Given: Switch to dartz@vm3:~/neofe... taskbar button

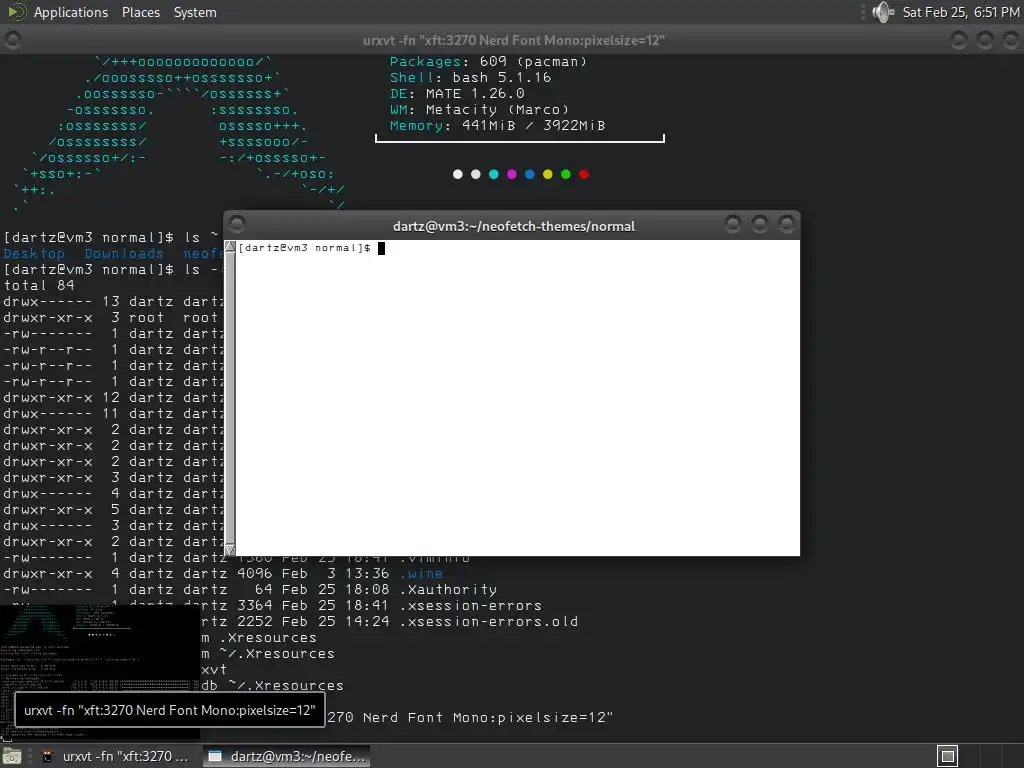Looking at the screenshot, I should pyautogui.click(x=287, y=756).
